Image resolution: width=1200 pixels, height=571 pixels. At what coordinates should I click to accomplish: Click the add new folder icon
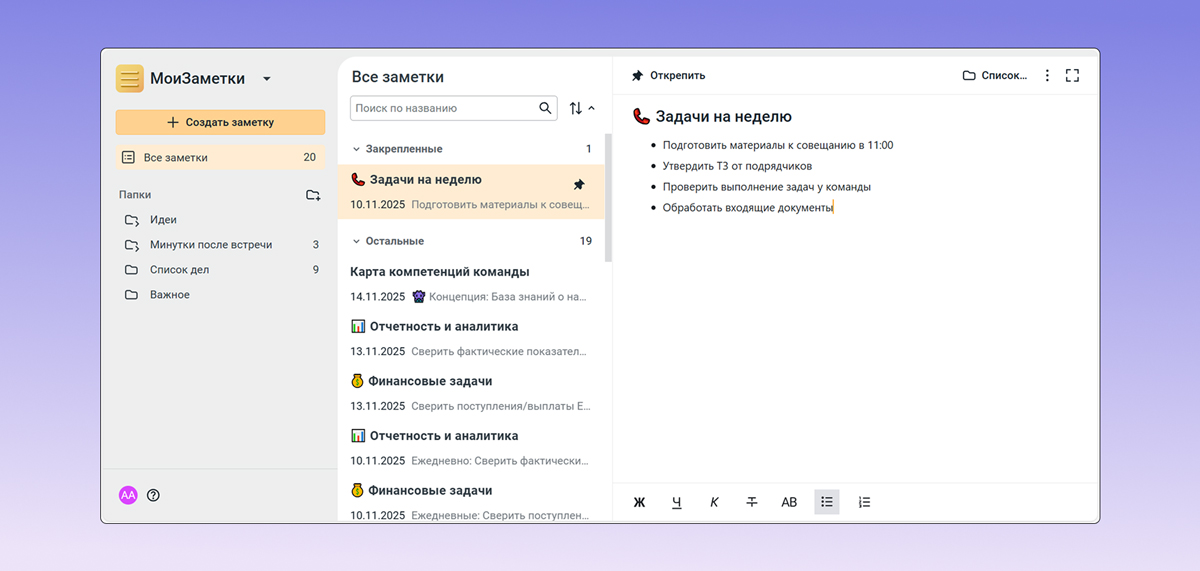[313, 195]
